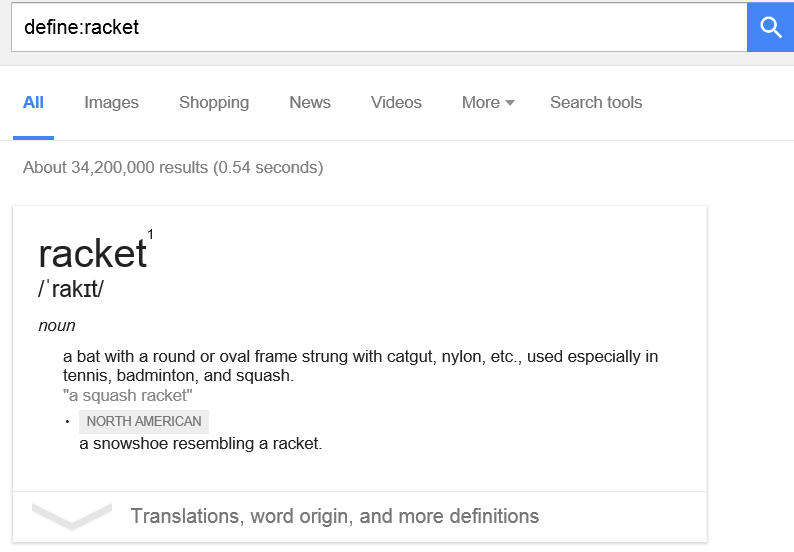
Task: Open the More dropdown menu
Action: pyautogui.click(x=488, y=103)
